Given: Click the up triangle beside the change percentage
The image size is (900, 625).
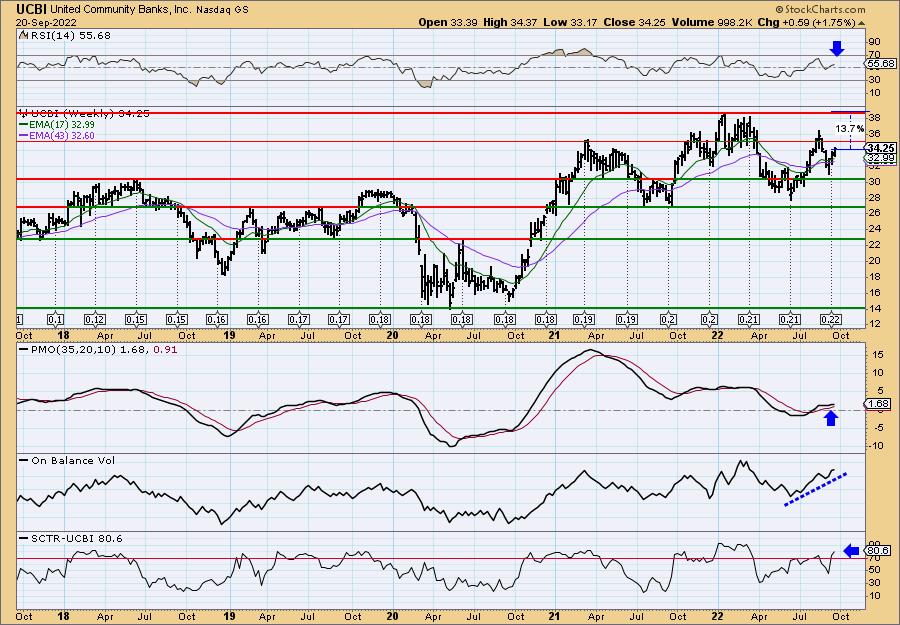Looking at the screenshot, I should 862,22.
